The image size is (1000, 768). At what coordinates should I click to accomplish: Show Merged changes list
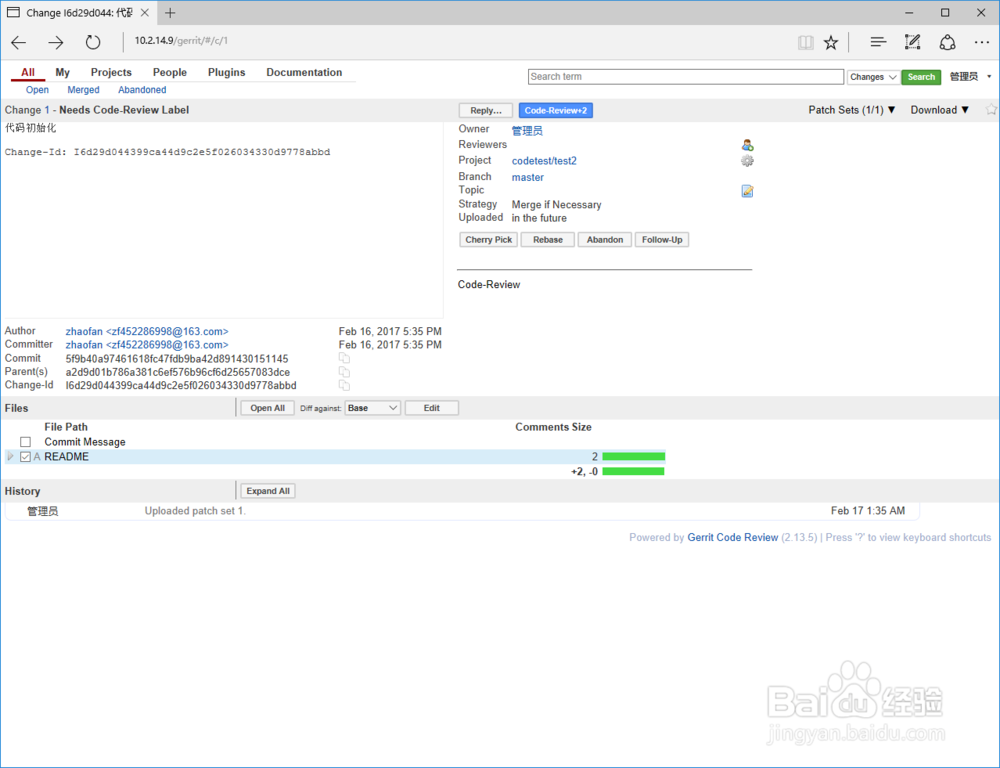[x=84, y=90]
